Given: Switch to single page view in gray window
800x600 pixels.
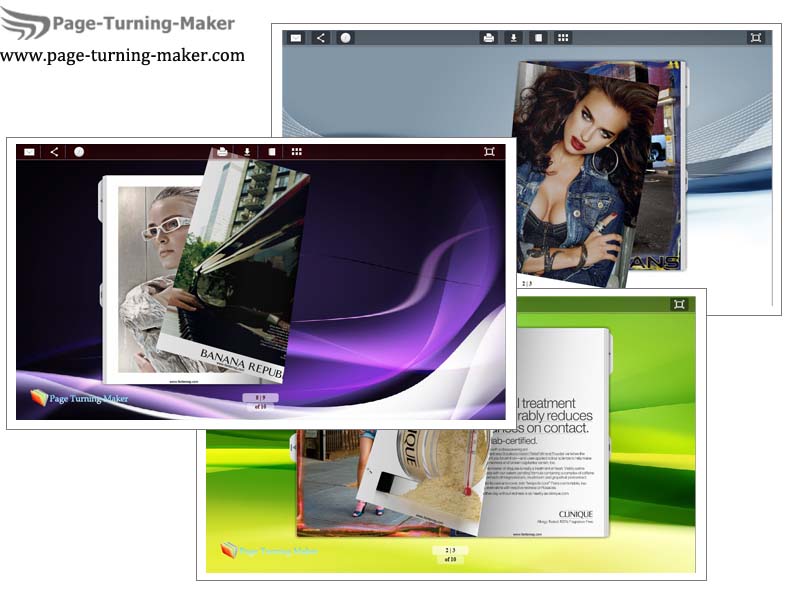Looking at the screenshot, I should point(538,38).
